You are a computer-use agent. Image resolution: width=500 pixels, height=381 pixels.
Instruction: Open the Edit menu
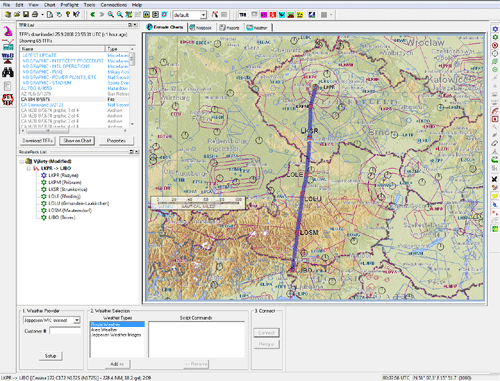pos(19,5)
